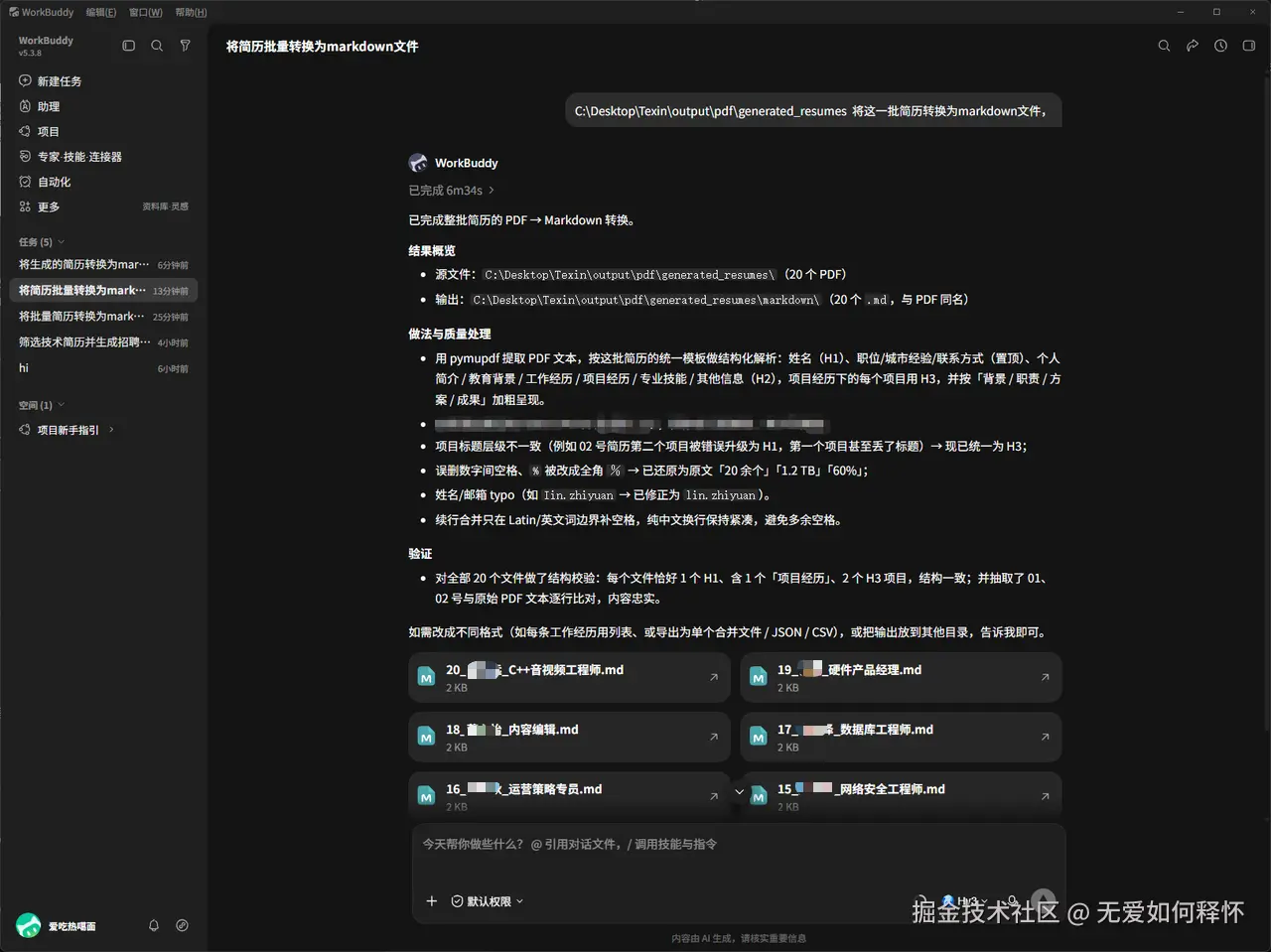Open the 窗口(W) menu

click(146, 12)
